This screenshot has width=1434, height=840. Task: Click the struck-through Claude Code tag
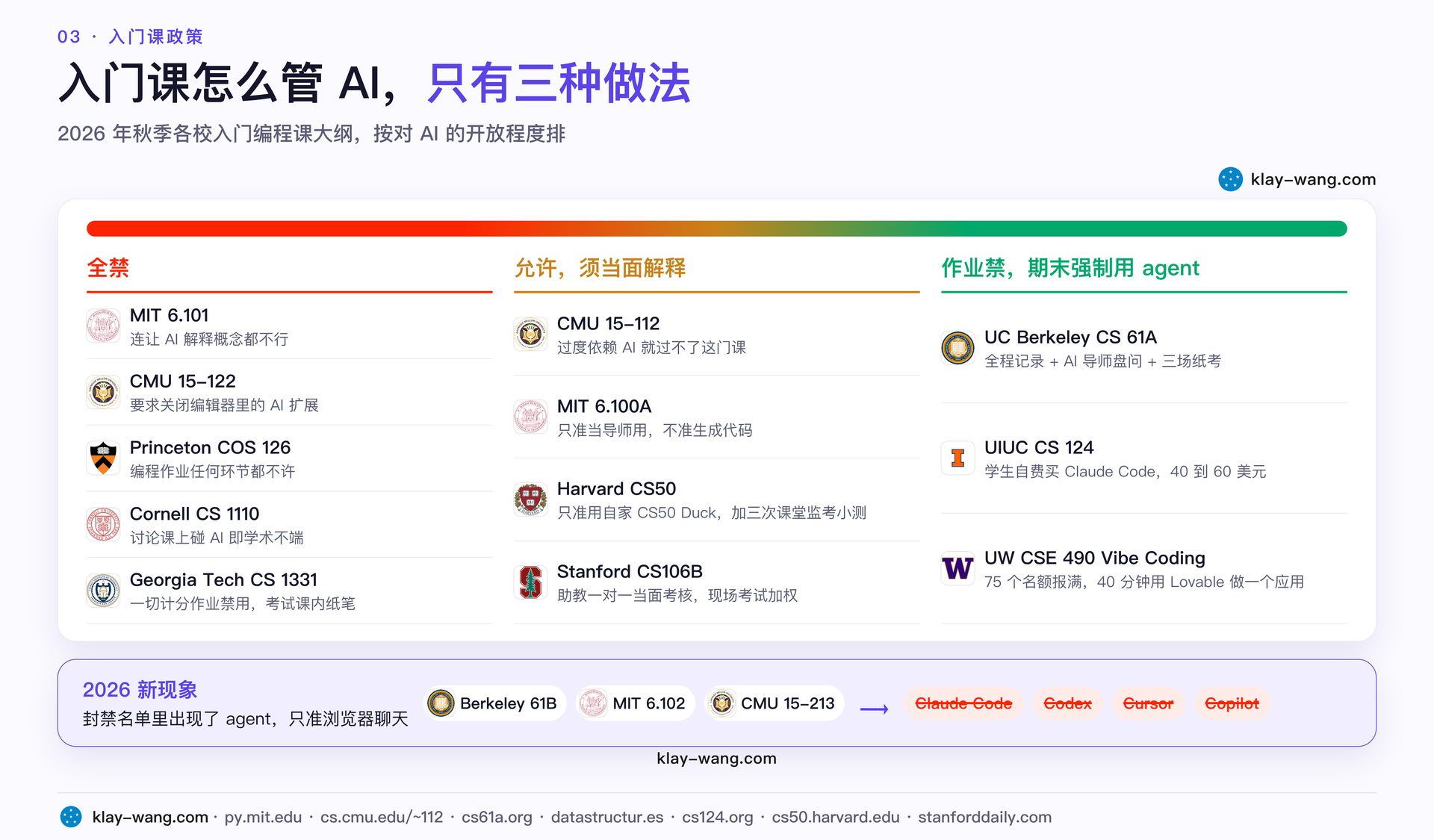963,703
